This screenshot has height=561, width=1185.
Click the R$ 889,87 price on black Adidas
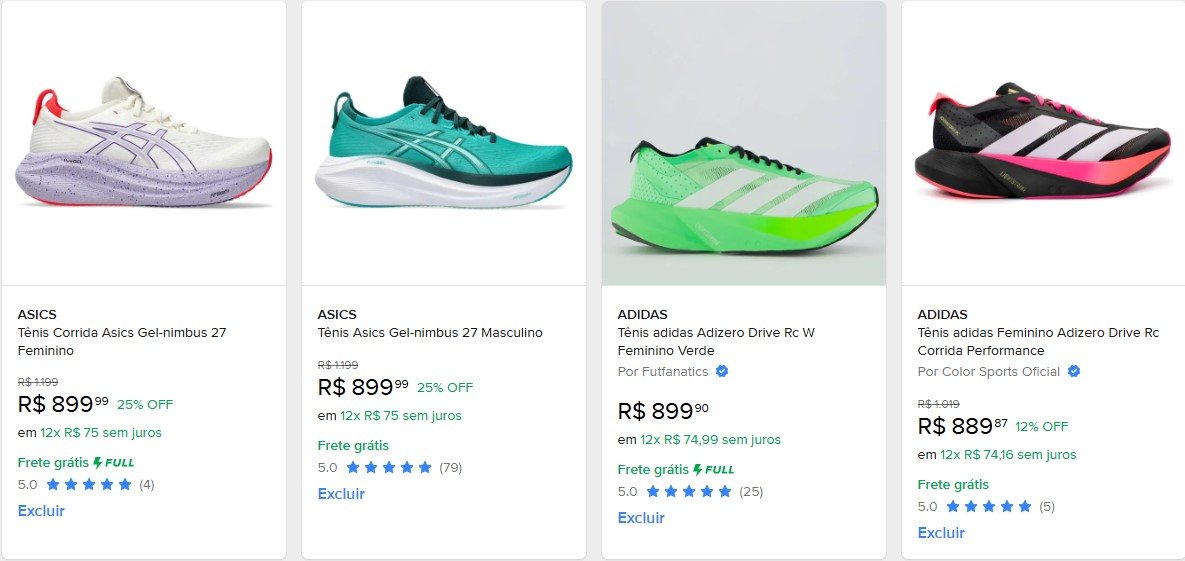point(962,426)
